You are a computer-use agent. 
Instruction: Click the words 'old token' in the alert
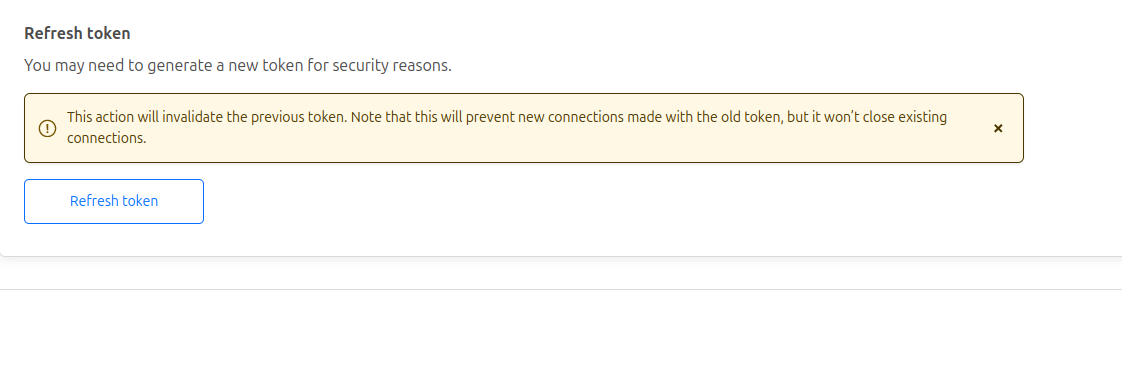(x=753, y=117)
